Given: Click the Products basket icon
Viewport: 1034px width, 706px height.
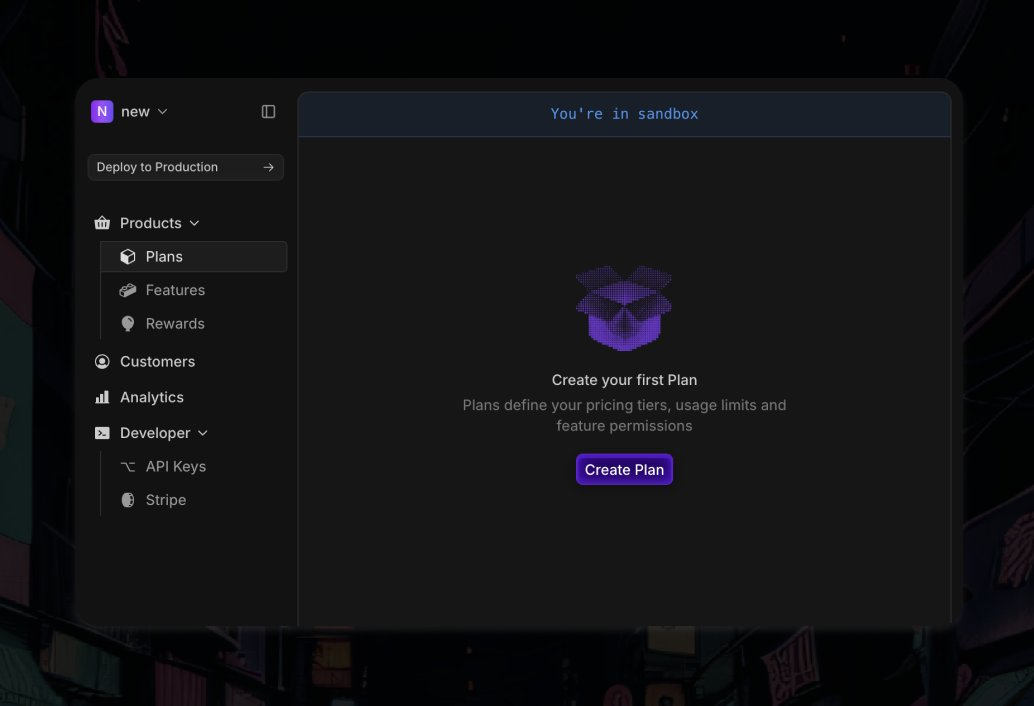Looking at the screenshot, I should pyautogui.click(x=102, y=223).
